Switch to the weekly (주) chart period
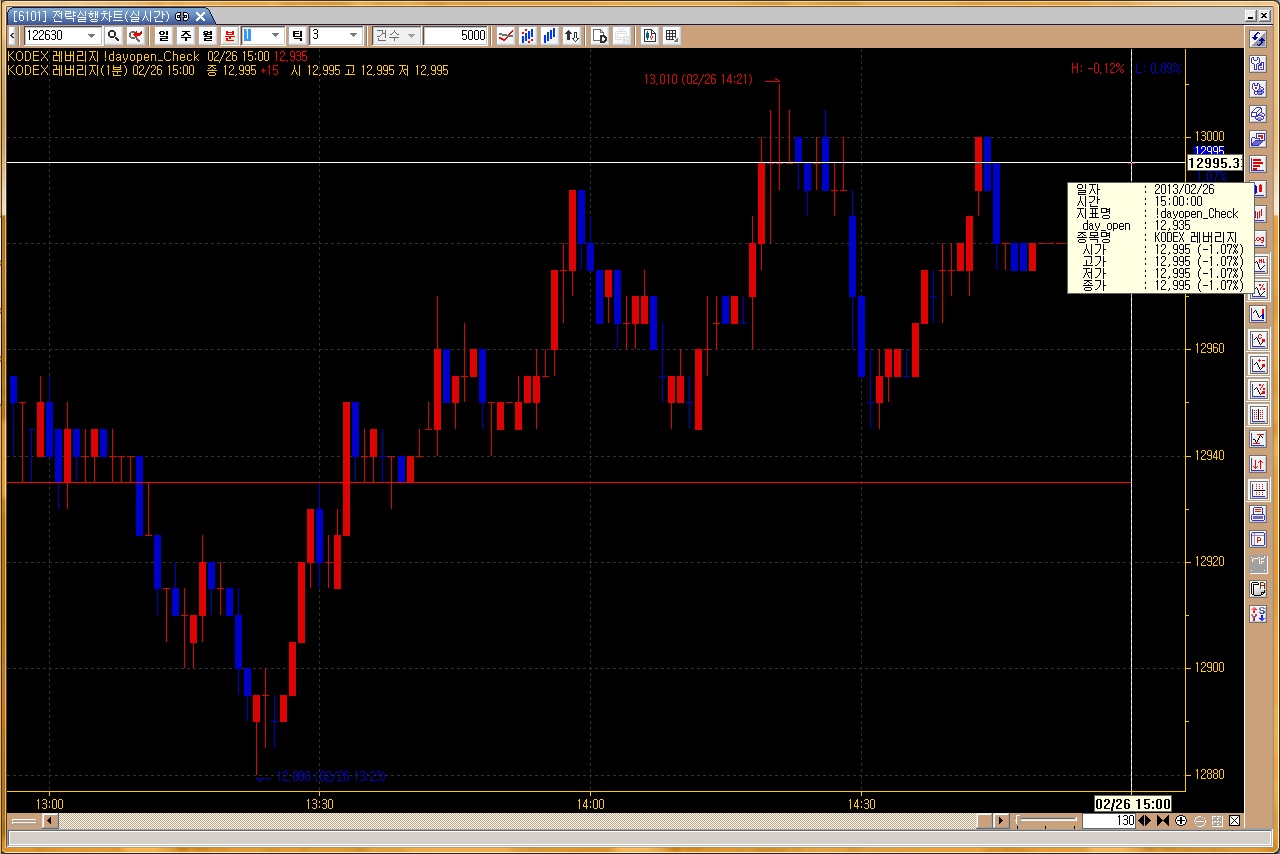1280x854 pixels. 185,36
